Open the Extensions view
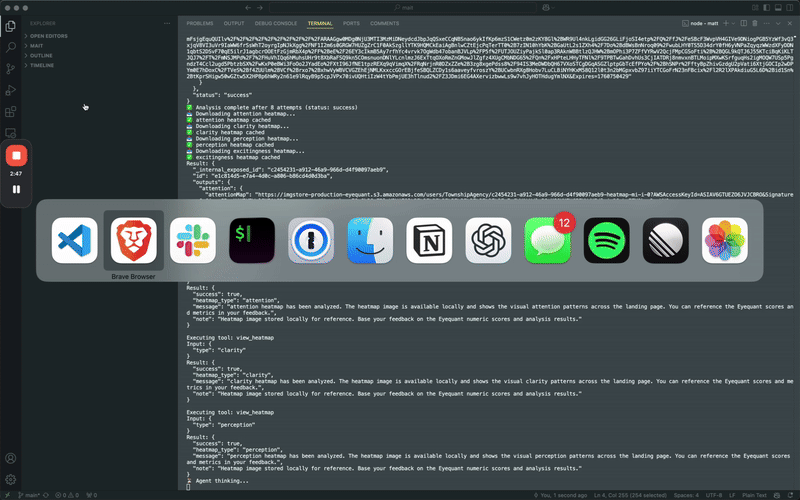 [11, 111]
